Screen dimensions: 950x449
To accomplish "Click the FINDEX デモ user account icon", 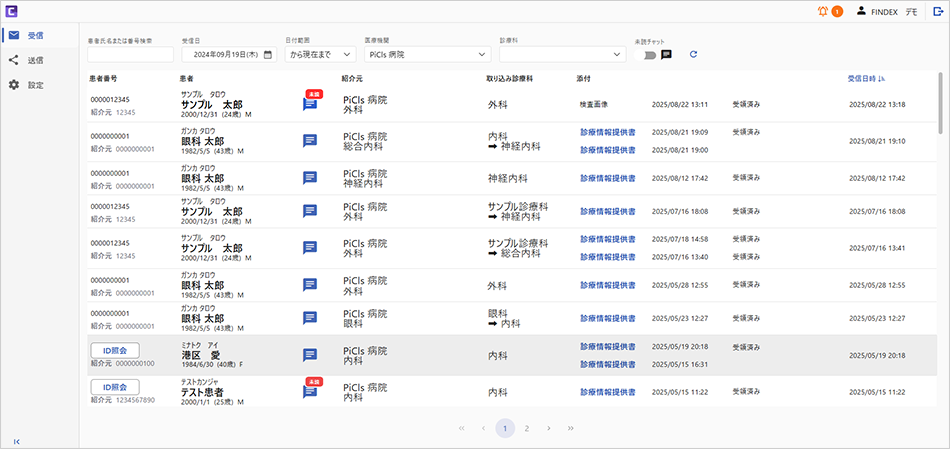I will tap(861, 12).
